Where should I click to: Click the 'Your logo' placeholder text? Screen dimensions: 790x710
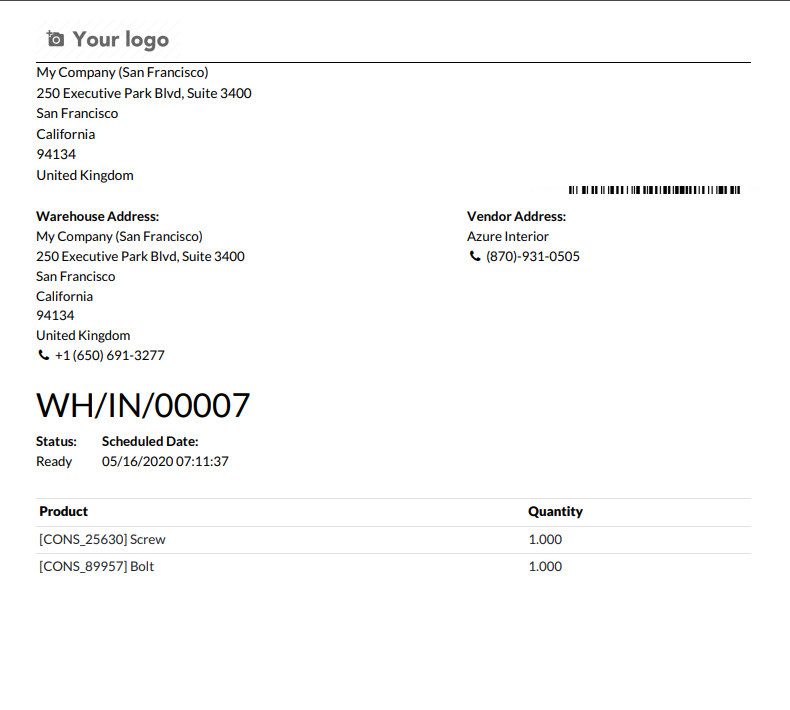(120, 40)
